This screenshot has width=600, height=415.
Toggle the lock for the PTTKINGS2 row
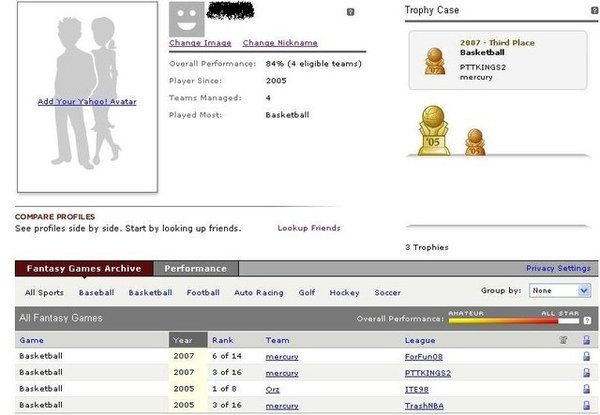point(586,373)
